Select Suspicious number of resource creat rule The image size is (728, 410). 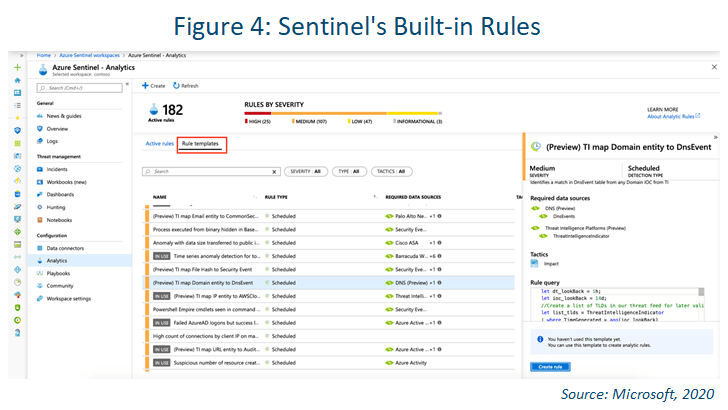329,363
